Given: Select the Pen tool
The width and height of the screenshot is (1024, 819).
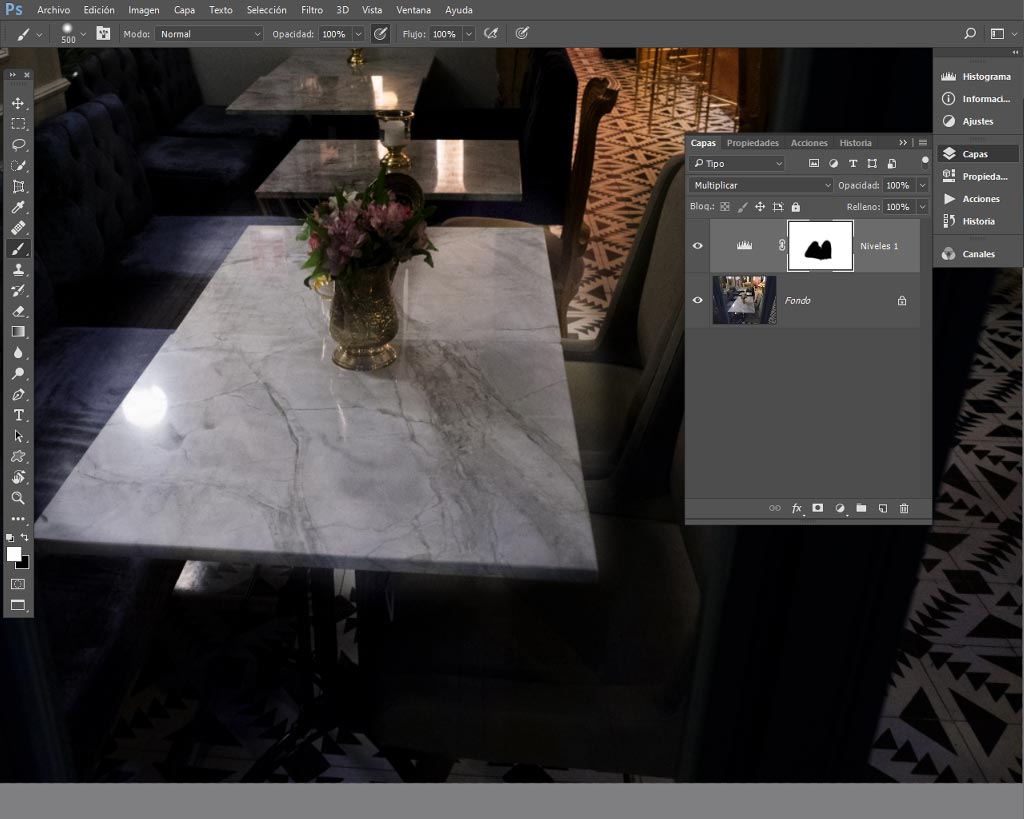Looking at the screenshot, I should 18,394.
